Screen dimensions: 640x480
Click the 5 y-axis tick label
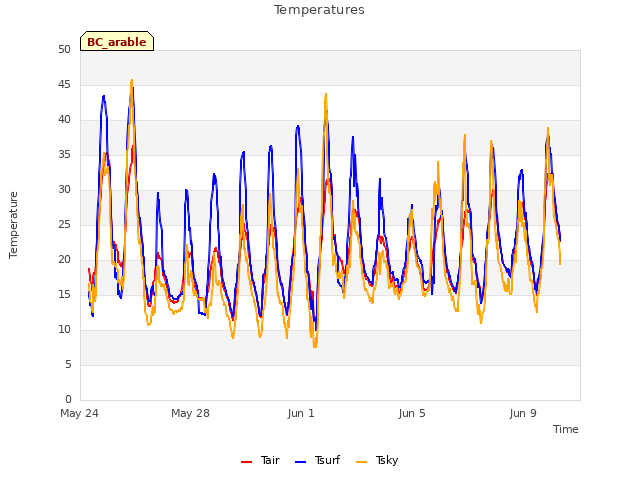pos(68,364)
